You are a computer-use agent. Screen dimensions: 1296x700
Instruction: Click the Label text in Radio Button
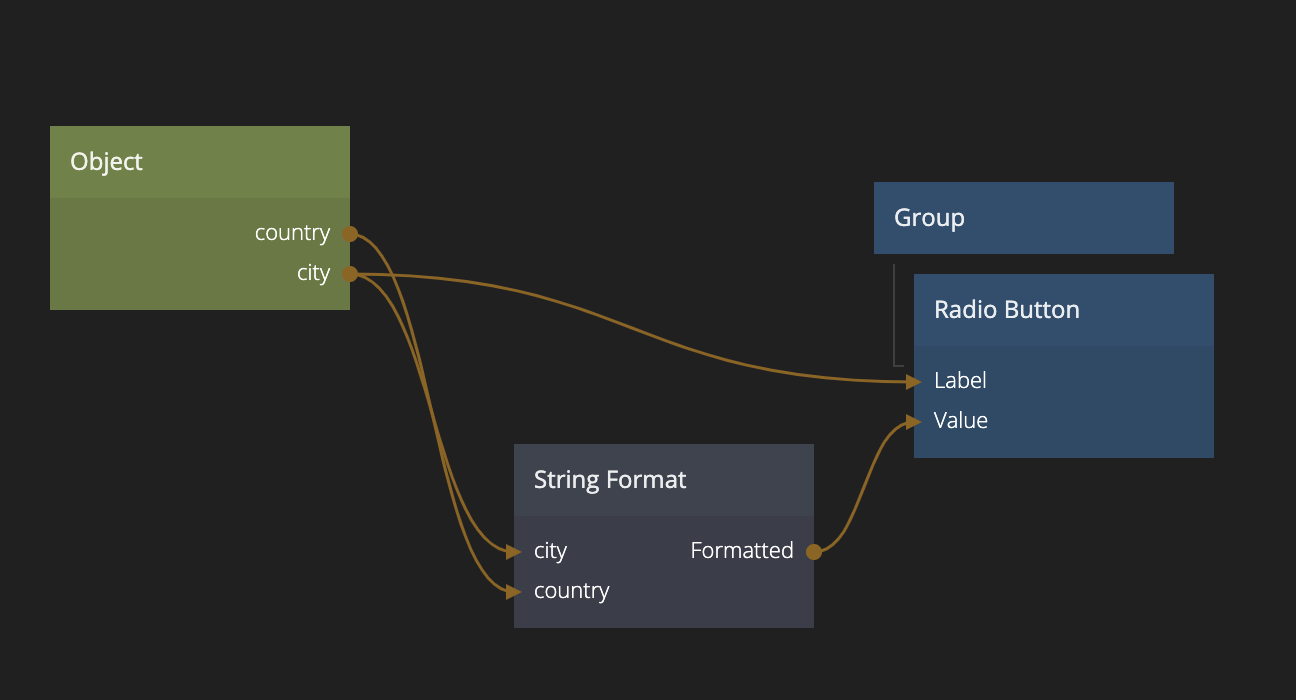pyautogui.click(x=960, y=381)
